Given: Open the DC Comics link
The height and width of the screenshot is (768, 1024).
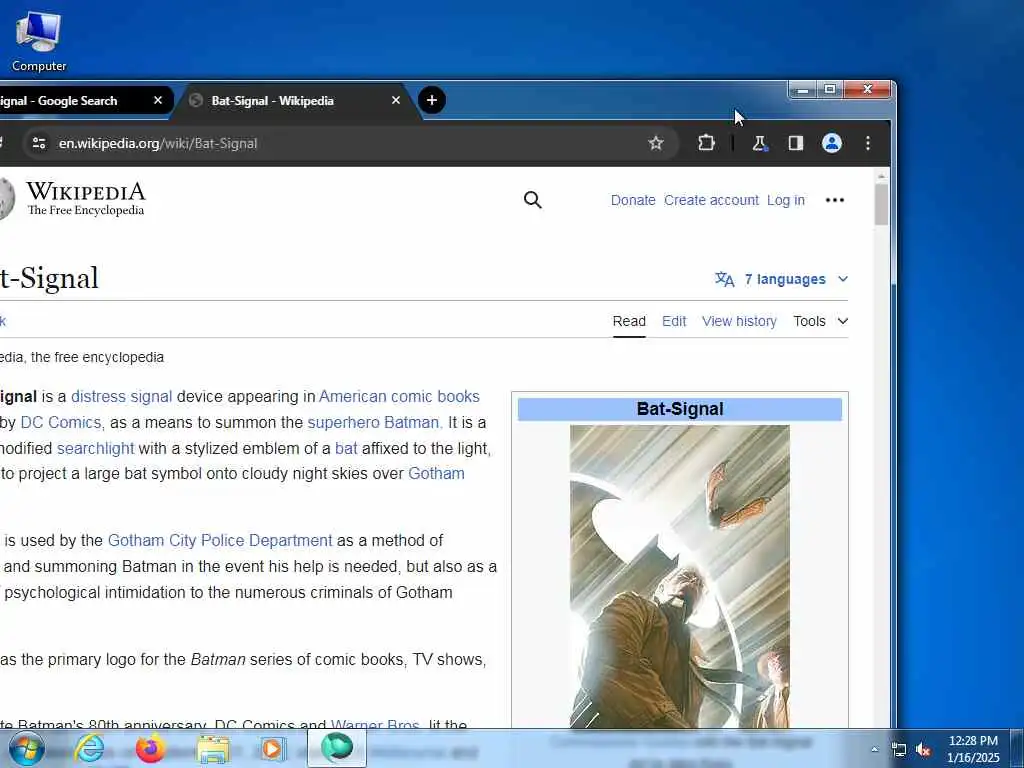Looking at the screenshot, I should pos(61,423).
